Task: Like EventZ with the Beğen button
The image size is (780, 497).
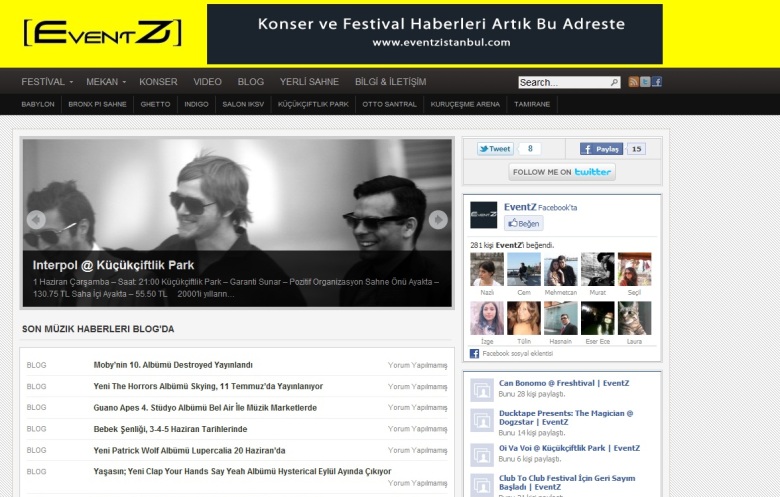Action: [523, 223]
